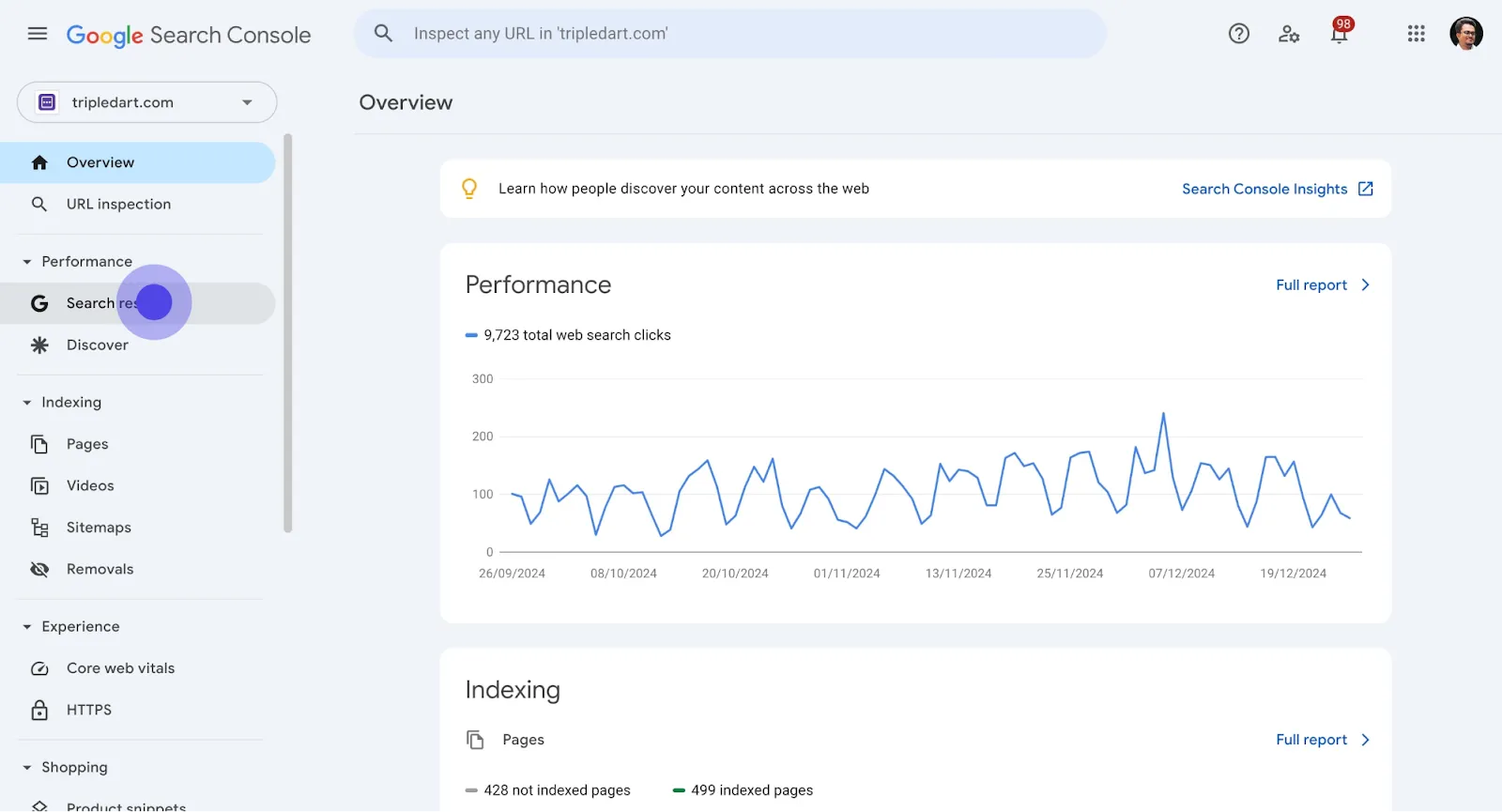Image resolution: width=1502 pixels, height=812 pixels.
Task: Click chevron next to Indexing Full report
Action: tap(1366, 740)
